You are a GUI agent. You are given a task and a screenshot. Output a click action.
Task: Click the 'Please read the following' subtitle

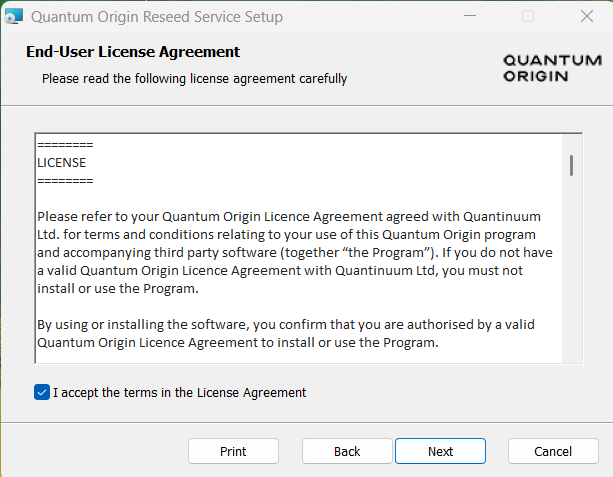(x=194, y=78)
